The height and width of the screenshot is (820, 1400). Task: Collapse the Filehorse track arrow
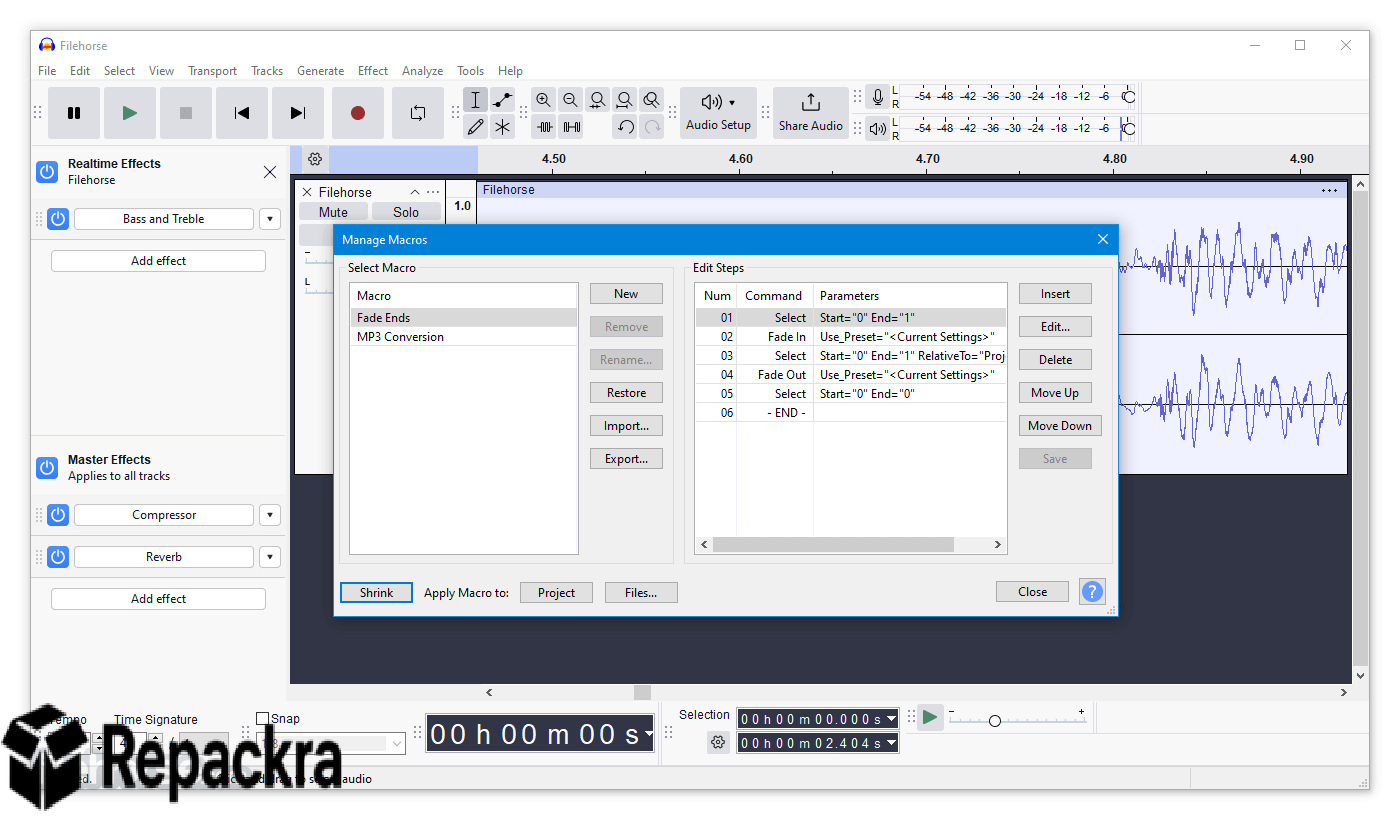tap(415, 192)
